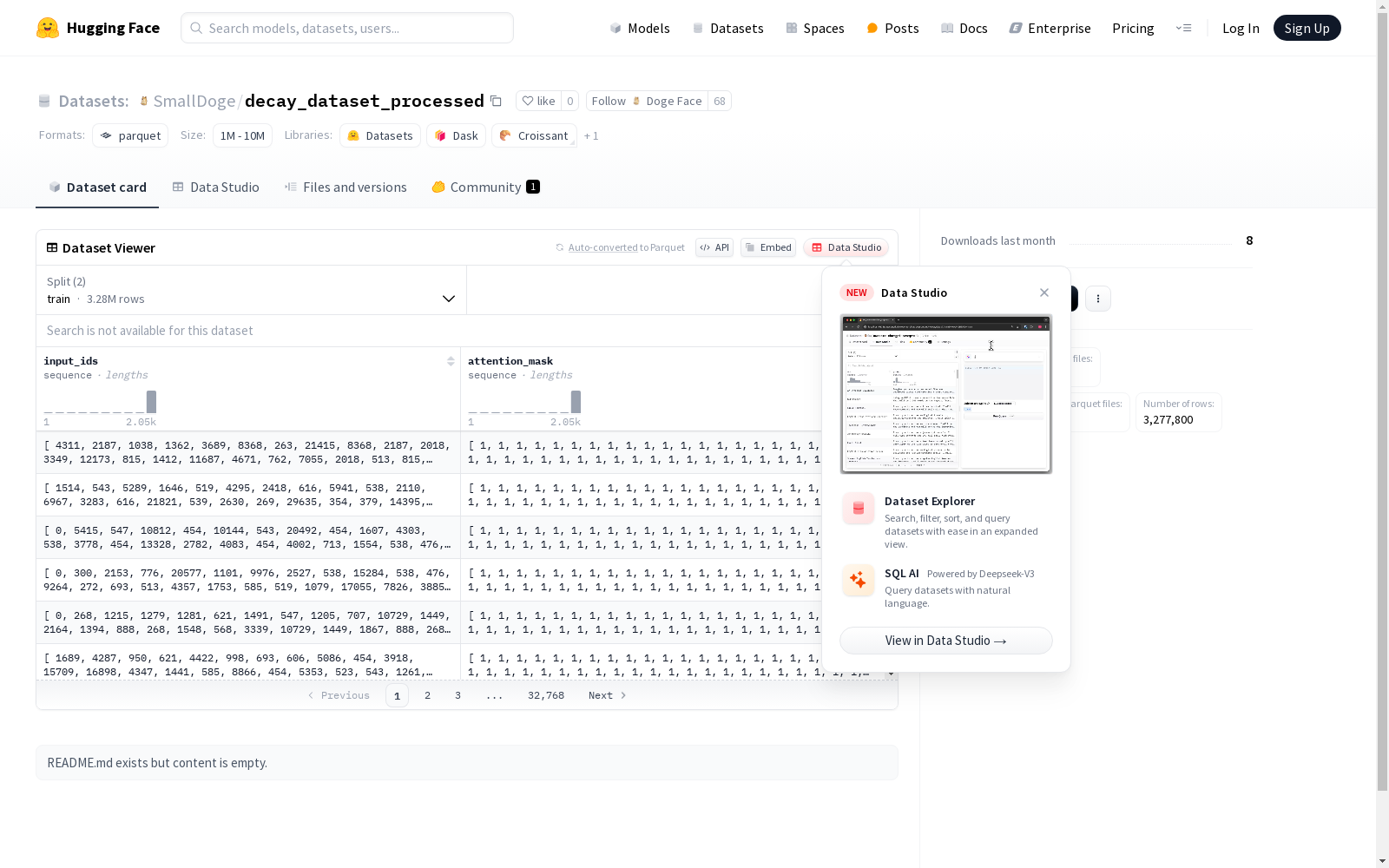This screenshot has width=1389, height=868.
Task: Click the Dataset Explorer database icon
Action: 859,509
